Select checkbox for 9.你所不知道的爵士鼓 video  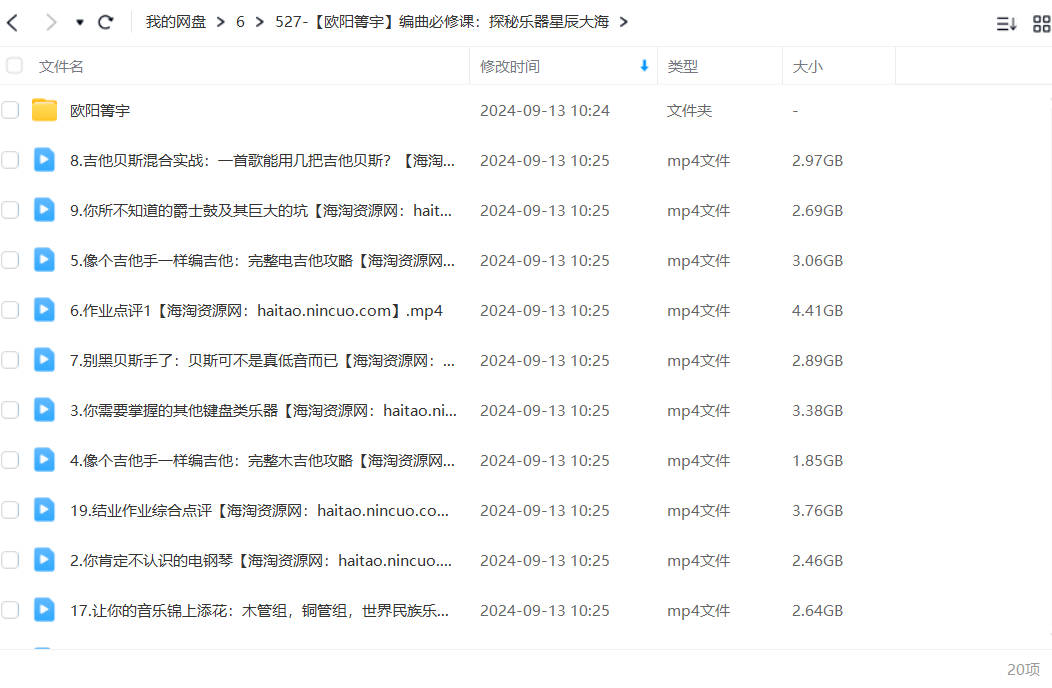tap(10, 210)
